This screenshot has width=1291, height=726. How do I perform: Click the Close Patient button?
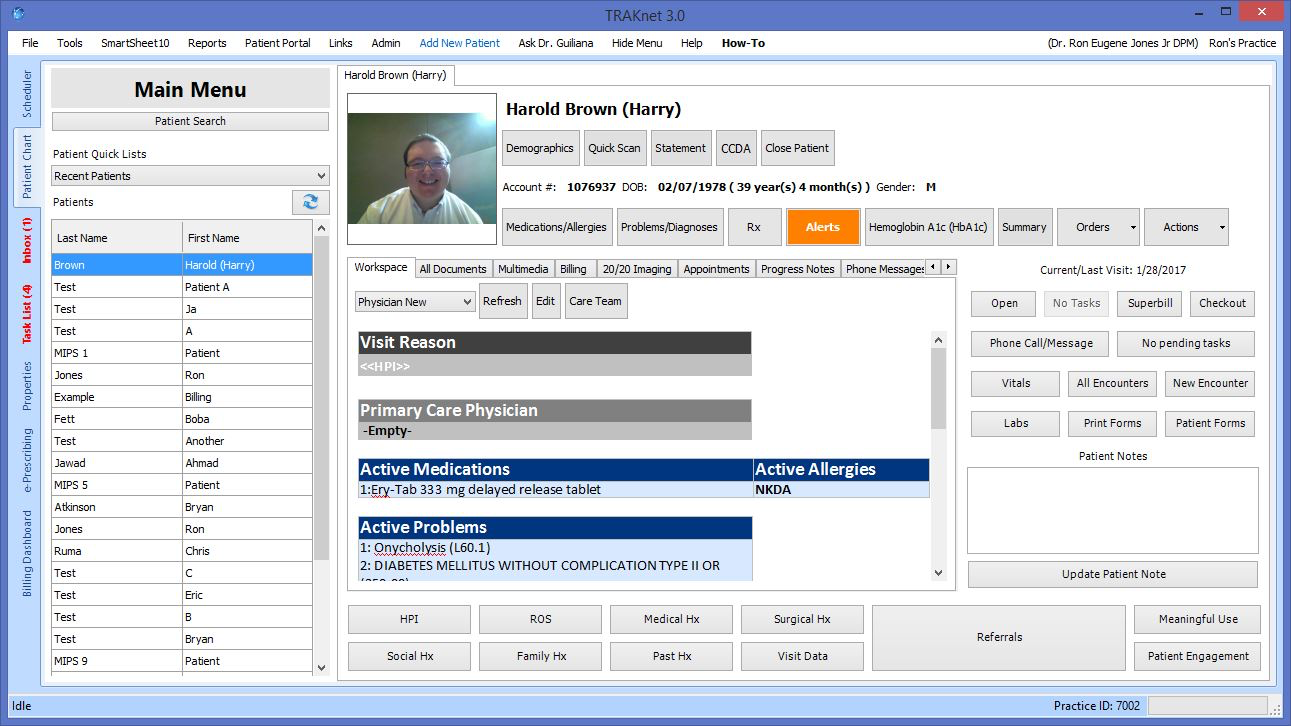pyautogui.click(x=797, y=148)
